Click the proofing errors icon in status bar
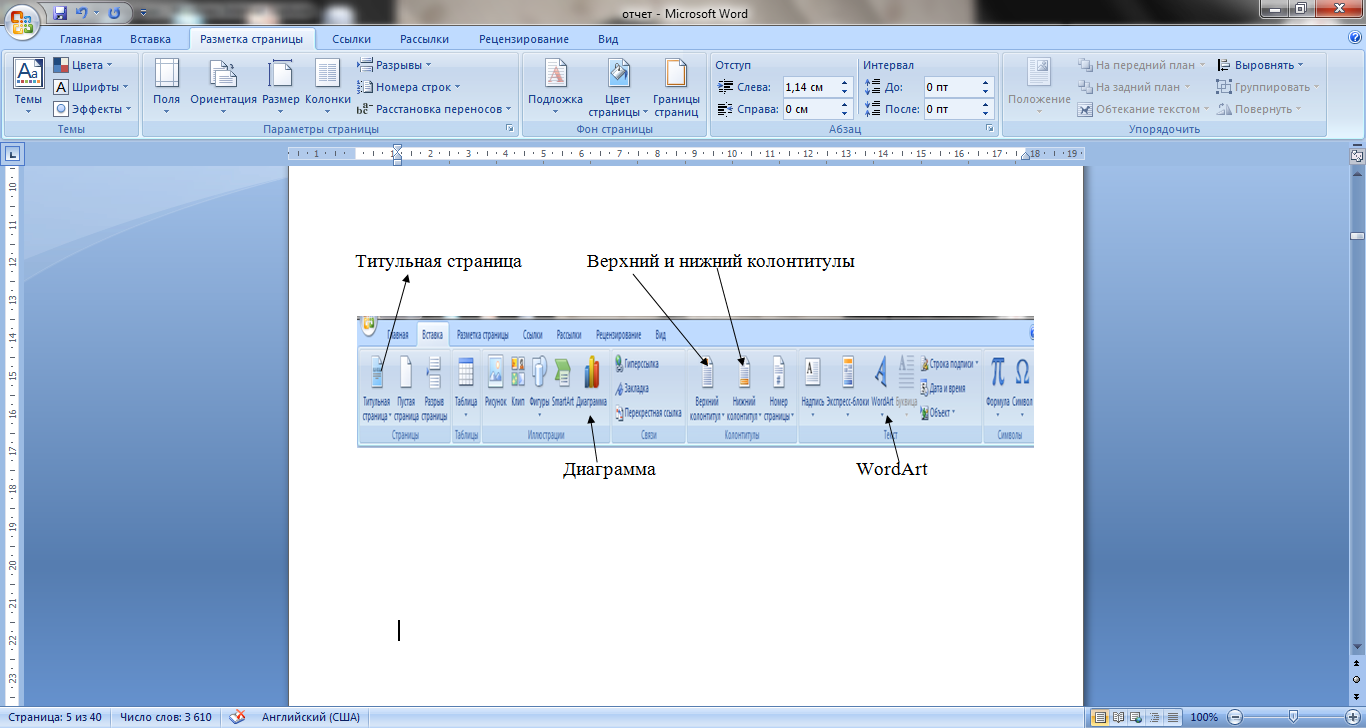The width and height of the screenshot is (1366, 728). click(x=238, y=716)
